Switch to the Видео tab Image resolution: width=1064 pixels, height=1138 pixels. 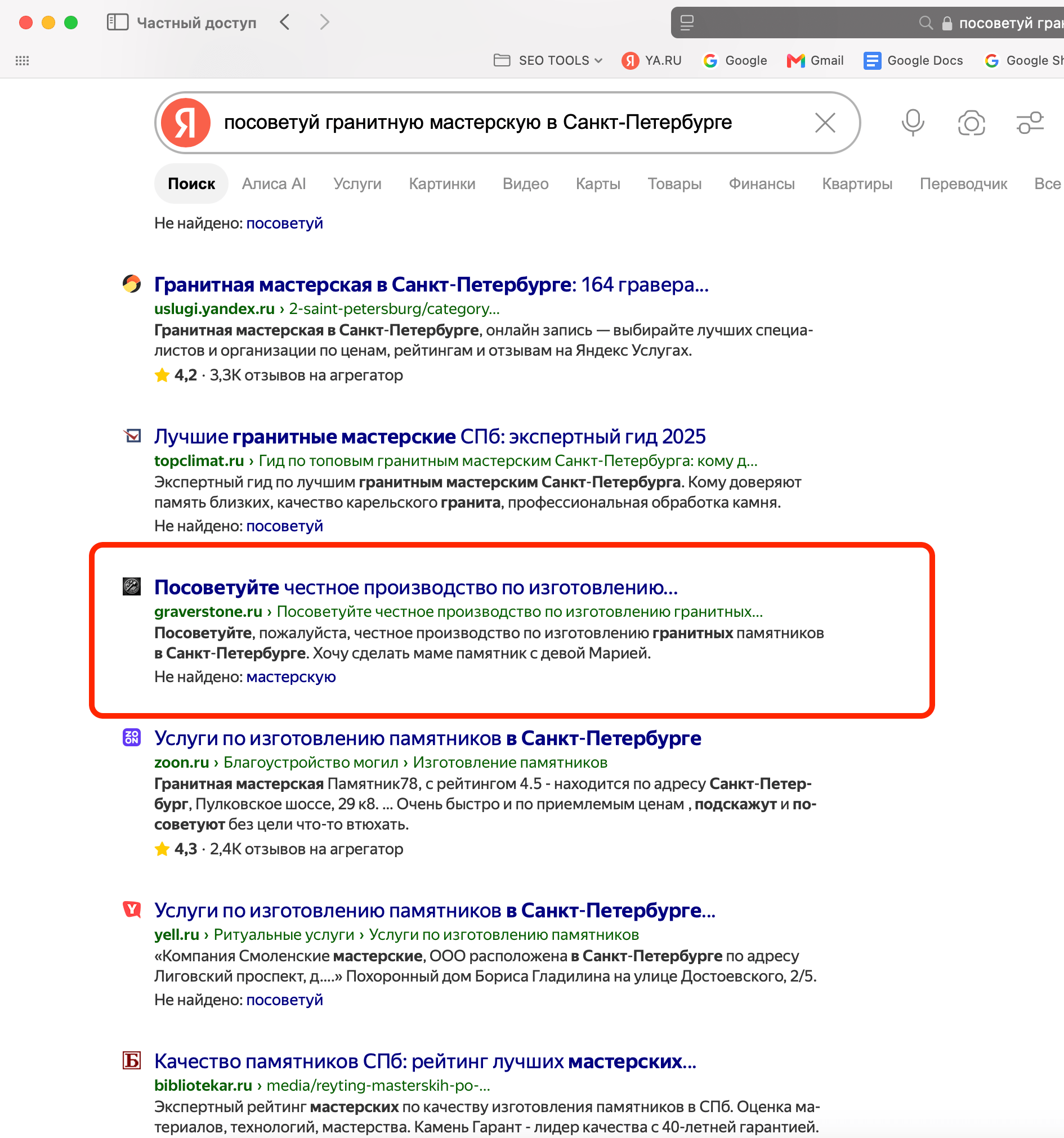point(526,183)
